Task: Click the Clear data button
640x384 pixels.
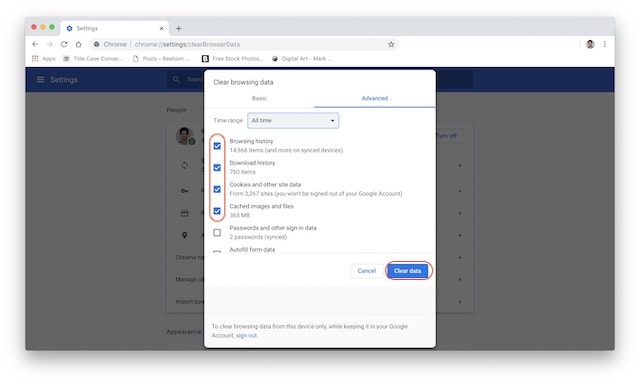Action: [x=407, y=271]
